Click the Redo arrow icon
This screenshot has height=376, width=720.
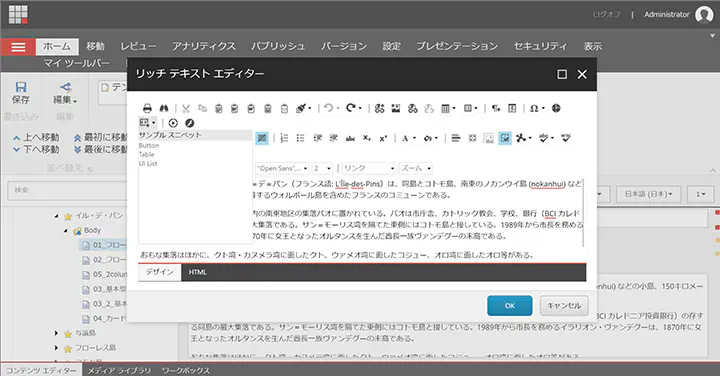click(x=351, y=108)
